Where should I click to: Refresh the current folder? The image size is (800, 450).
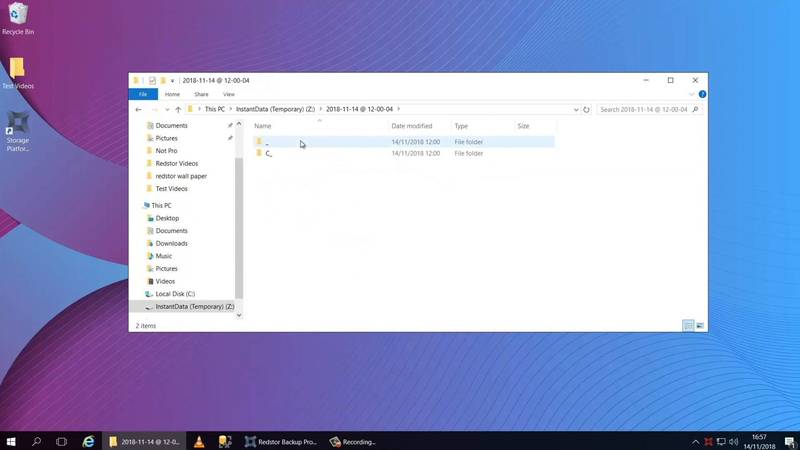(586, 109)
